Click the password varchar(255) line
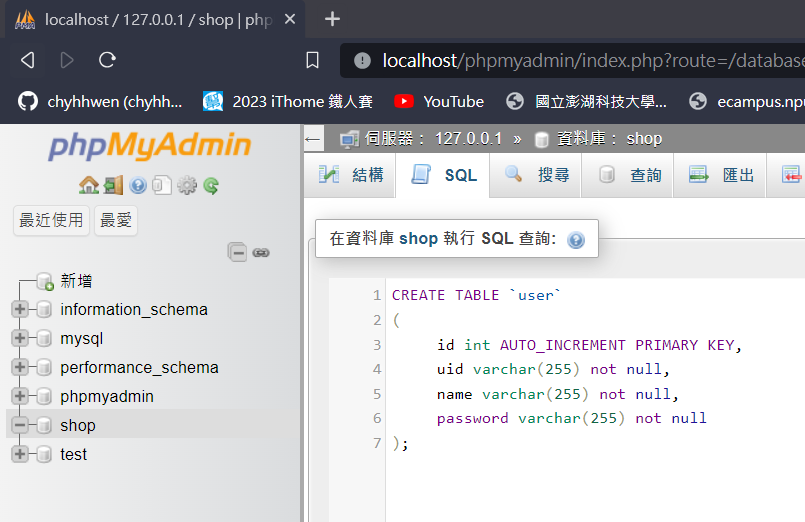Screen dimensions: 805x522 point(572,418)
